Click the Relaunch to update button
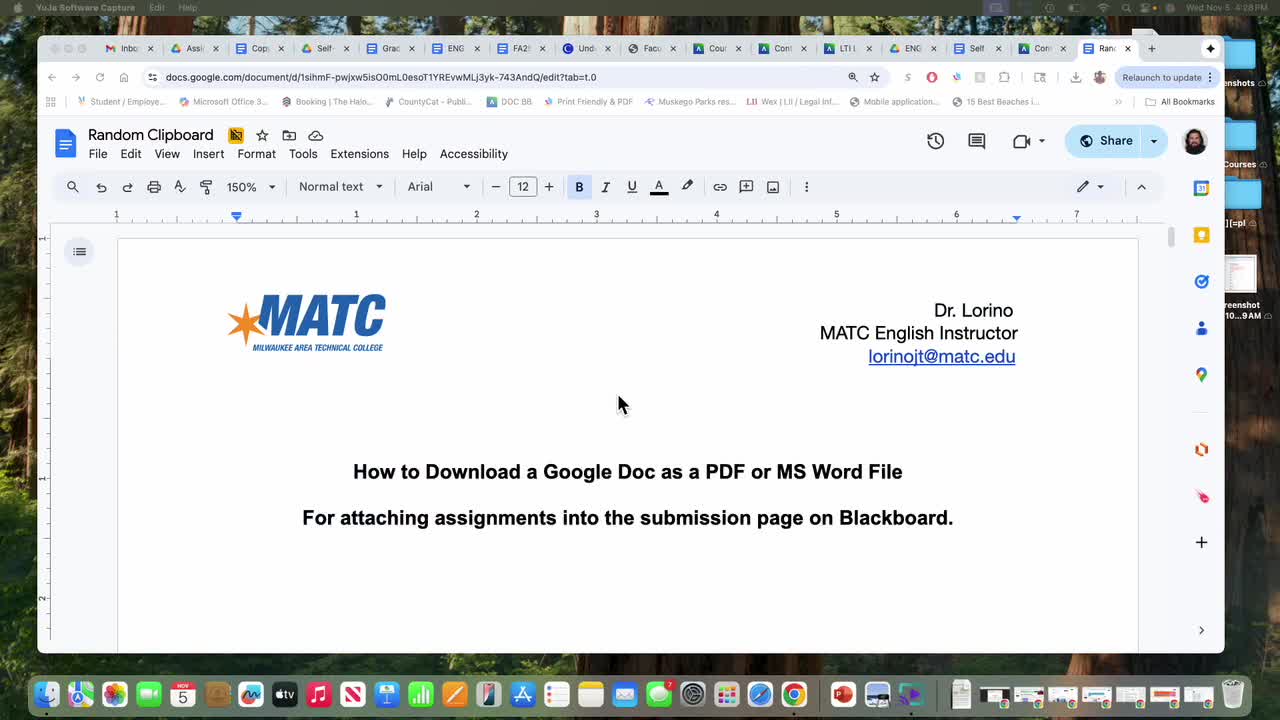1280x720 pixels. 1166,77
